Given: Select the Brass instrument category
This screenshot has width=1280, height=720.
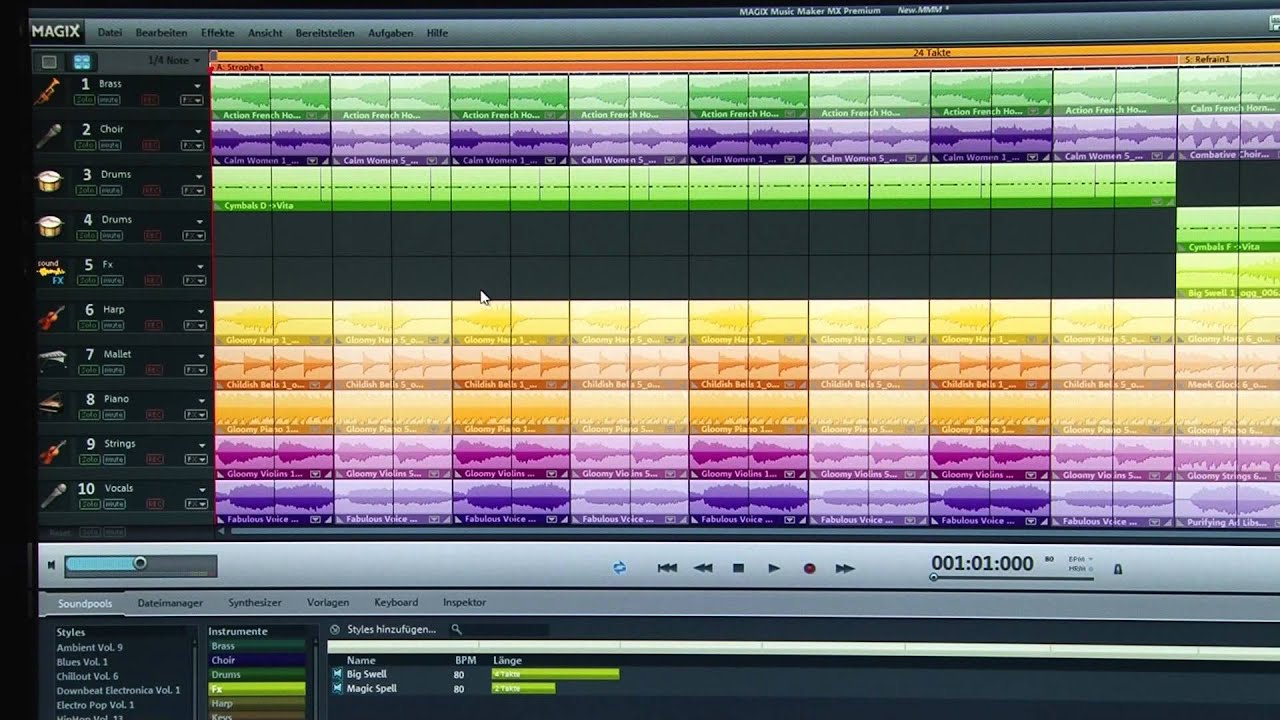Looking at the screenshot, I should pos(257,646).
